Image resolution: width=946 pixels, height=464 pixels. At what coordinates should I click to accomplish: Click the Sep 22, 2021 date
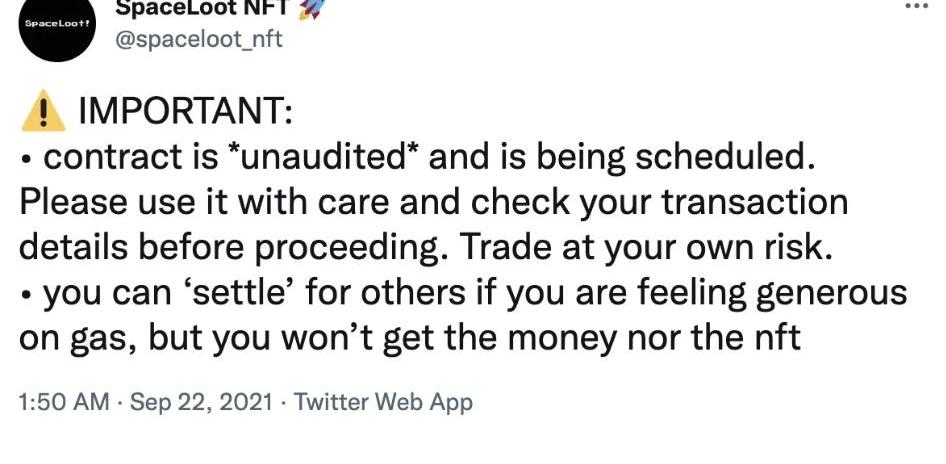[x=200, y=402]
